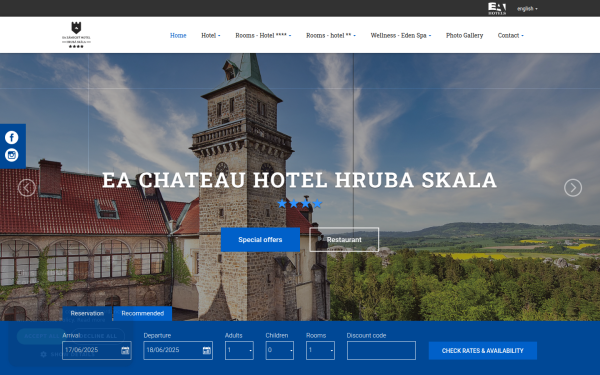600x375 pixels.
Task: Open the Departure date calendar icon
Action: click(x=206, y=351)
